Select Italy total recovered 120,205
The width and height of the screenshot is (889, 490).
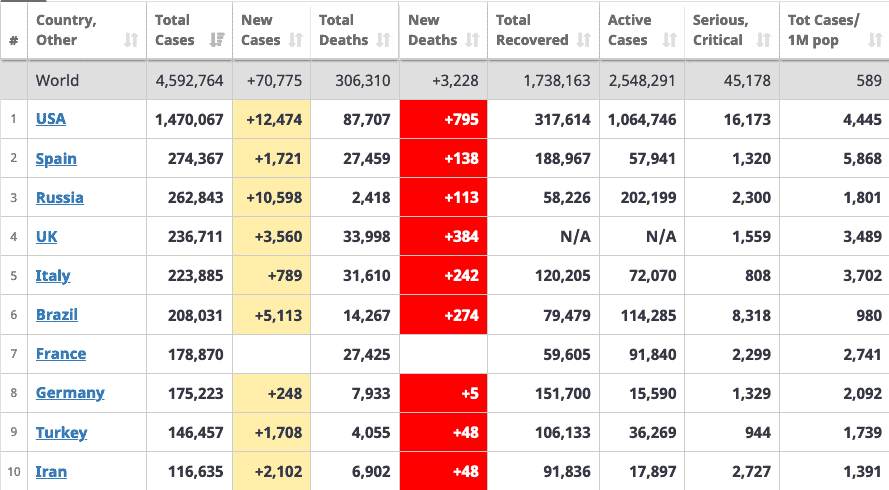point(563,276)
